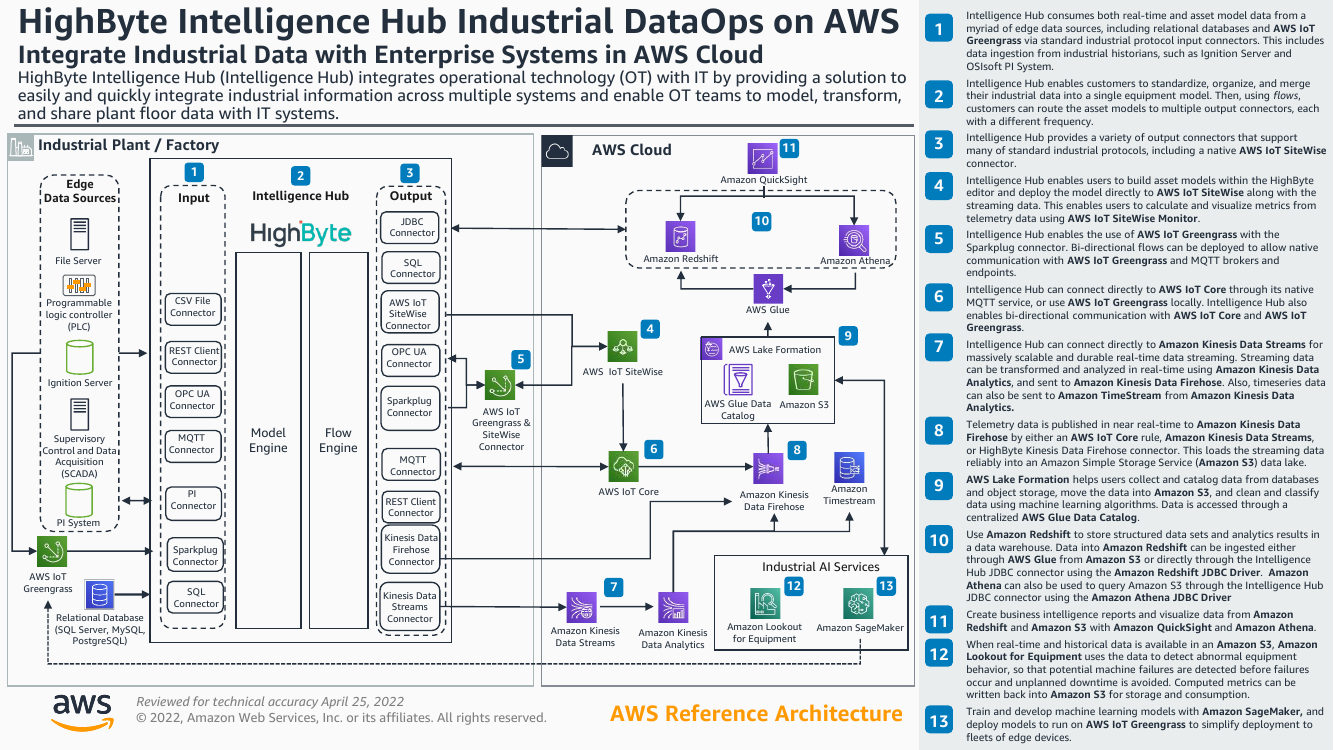The image size is (1334, 750).
Task: Click the Ignition Server database icon
Action: pyautogui.click(x=79, y=357)
